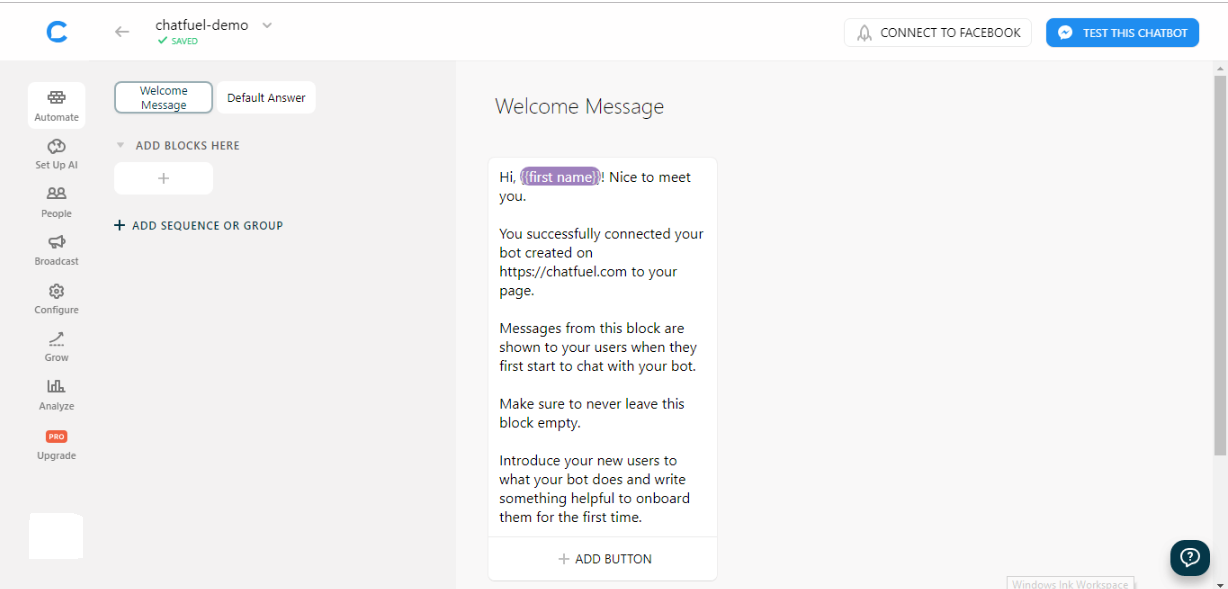Click the Chatfuel logo icon
Image resolution: width=1228 pixels, height=589 pixels.
(x=57, y=32)
